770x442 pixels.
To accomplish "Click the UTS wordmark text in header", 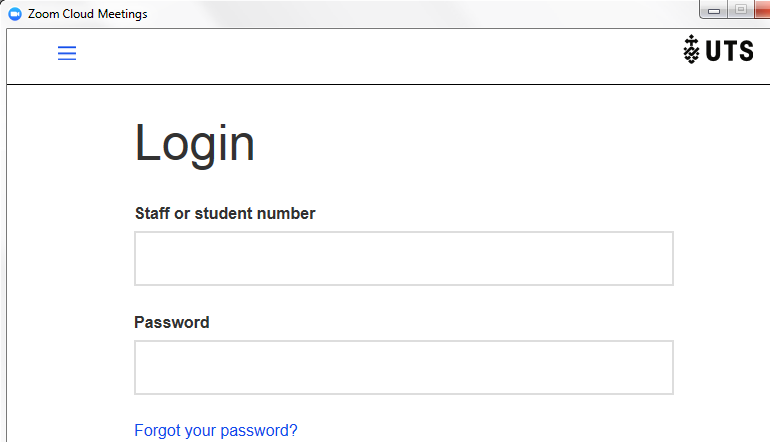I will point(729,52).
